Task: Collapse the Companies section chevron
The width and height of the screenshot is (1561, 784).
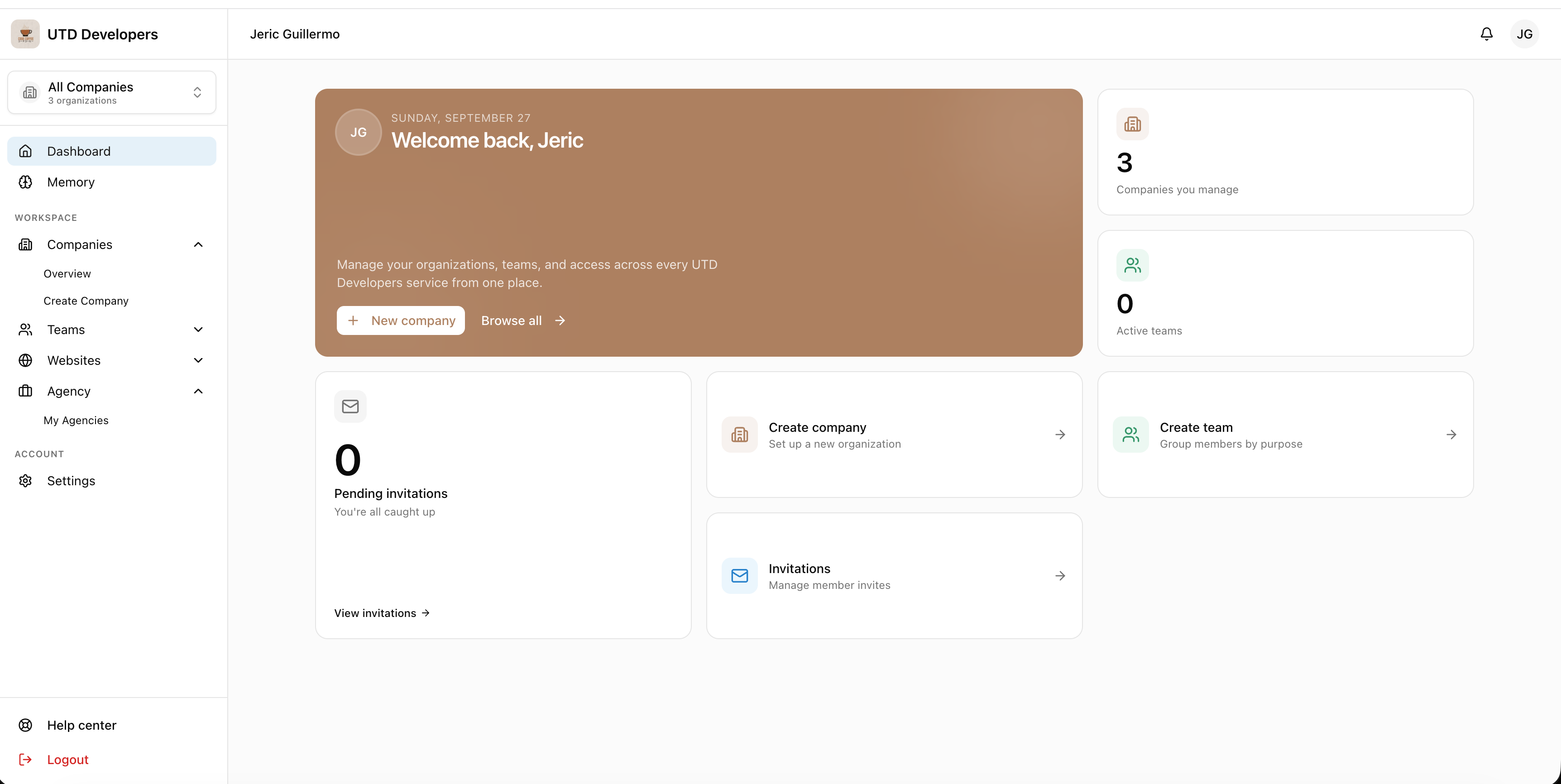Action: (x=198, y=244)
